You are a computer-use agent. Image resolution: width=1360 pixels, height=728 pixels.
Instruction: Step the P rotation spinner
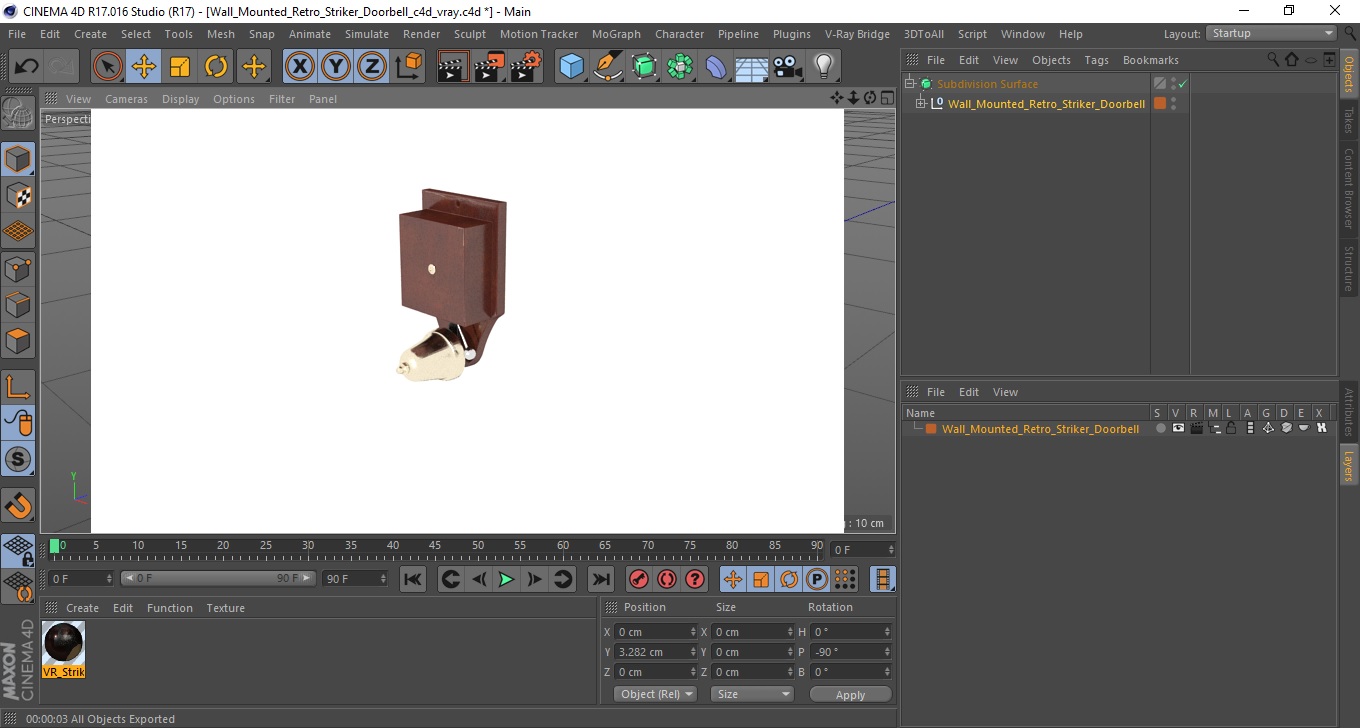(x=887, y=652)
